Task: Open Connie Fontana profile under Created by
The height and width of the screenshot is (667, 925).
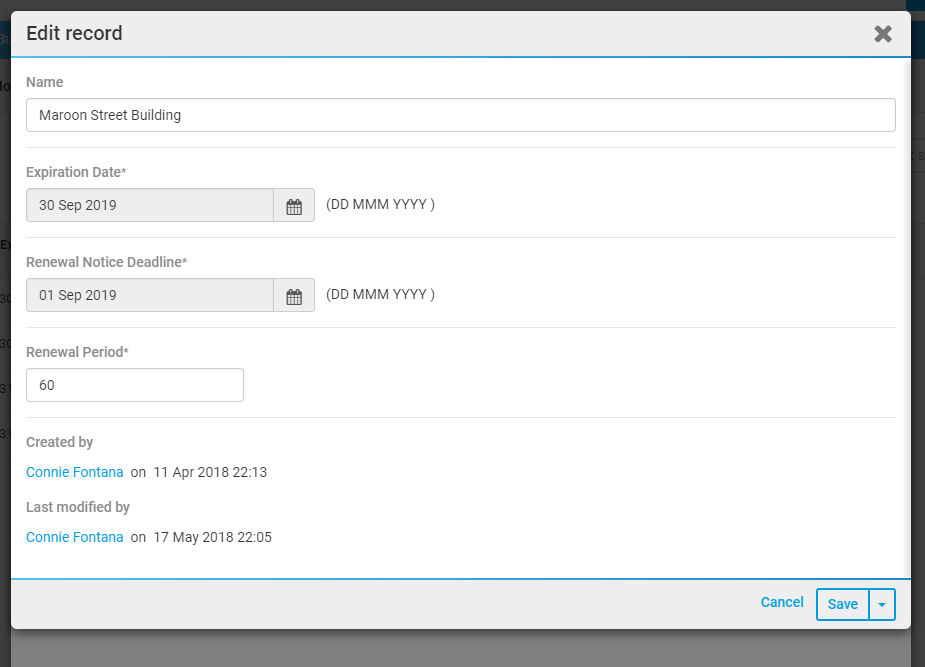Action: (74, 472)
